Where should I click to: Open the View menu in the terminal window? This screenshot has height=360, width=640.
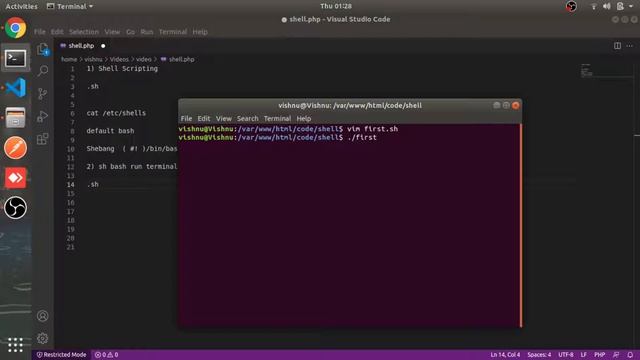point(224,118)
